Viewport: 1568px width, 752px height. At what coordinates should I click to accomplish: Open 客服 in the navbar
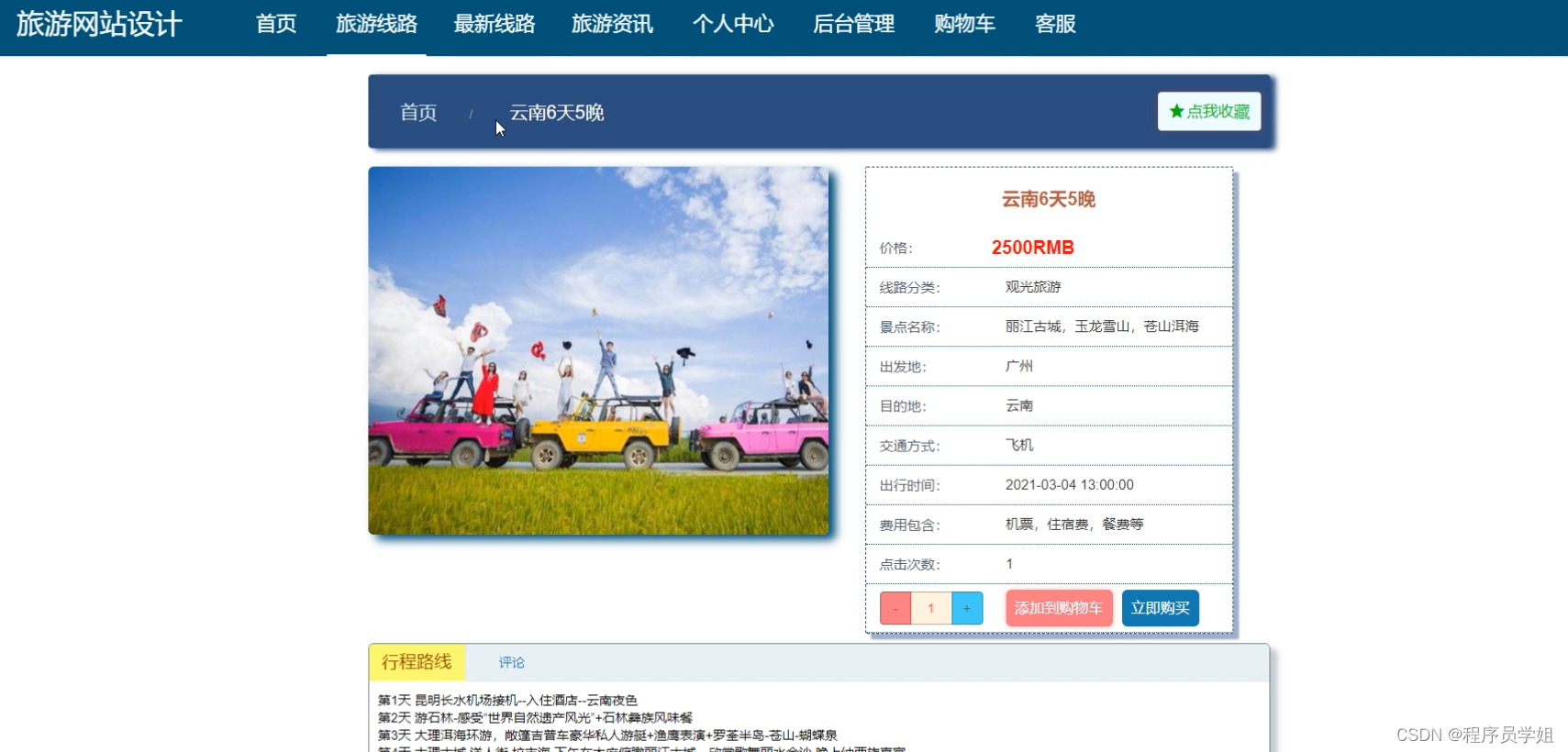point(1055,24)
